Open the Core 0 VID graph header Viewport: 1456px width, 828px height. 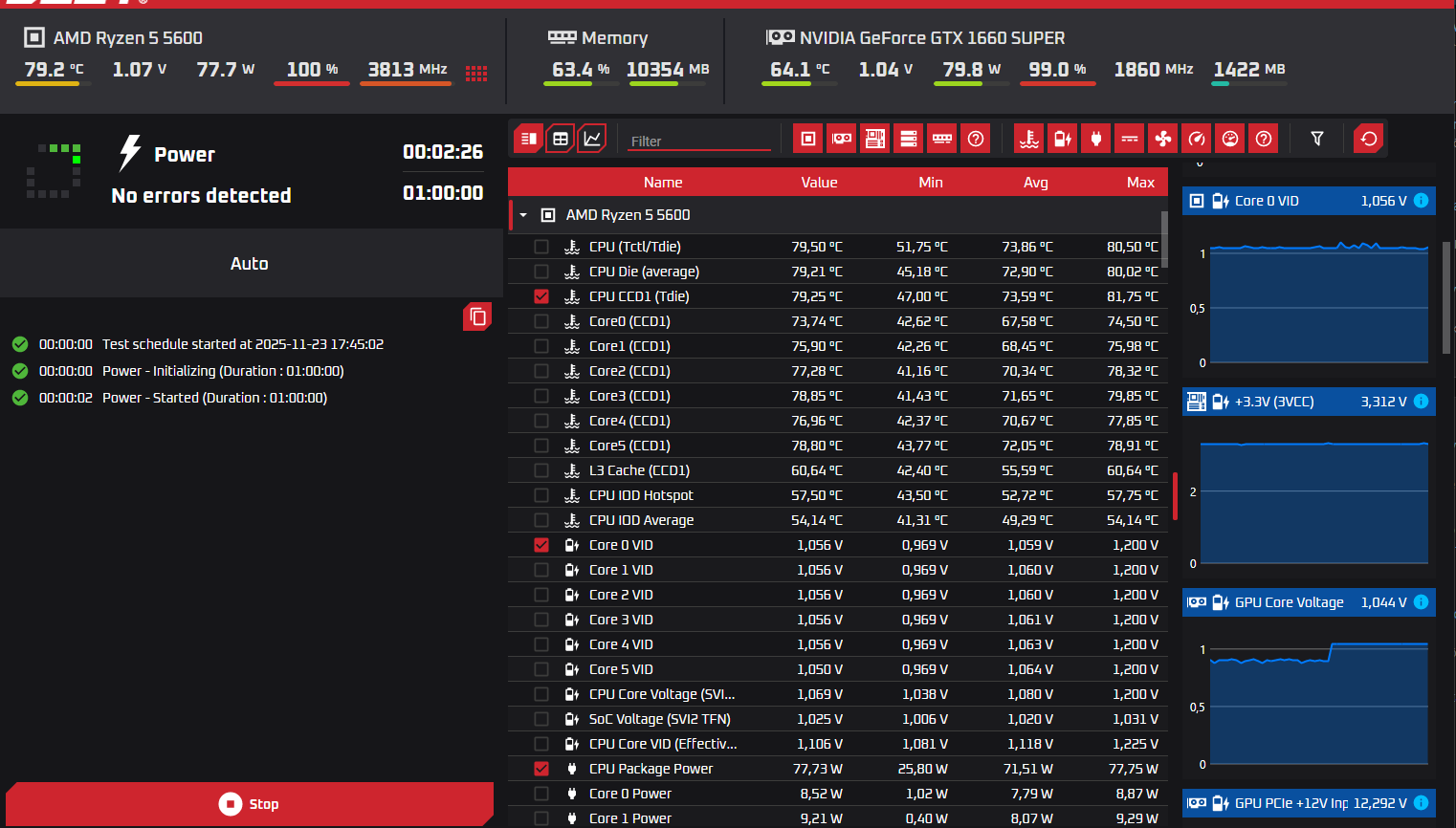1309,201
